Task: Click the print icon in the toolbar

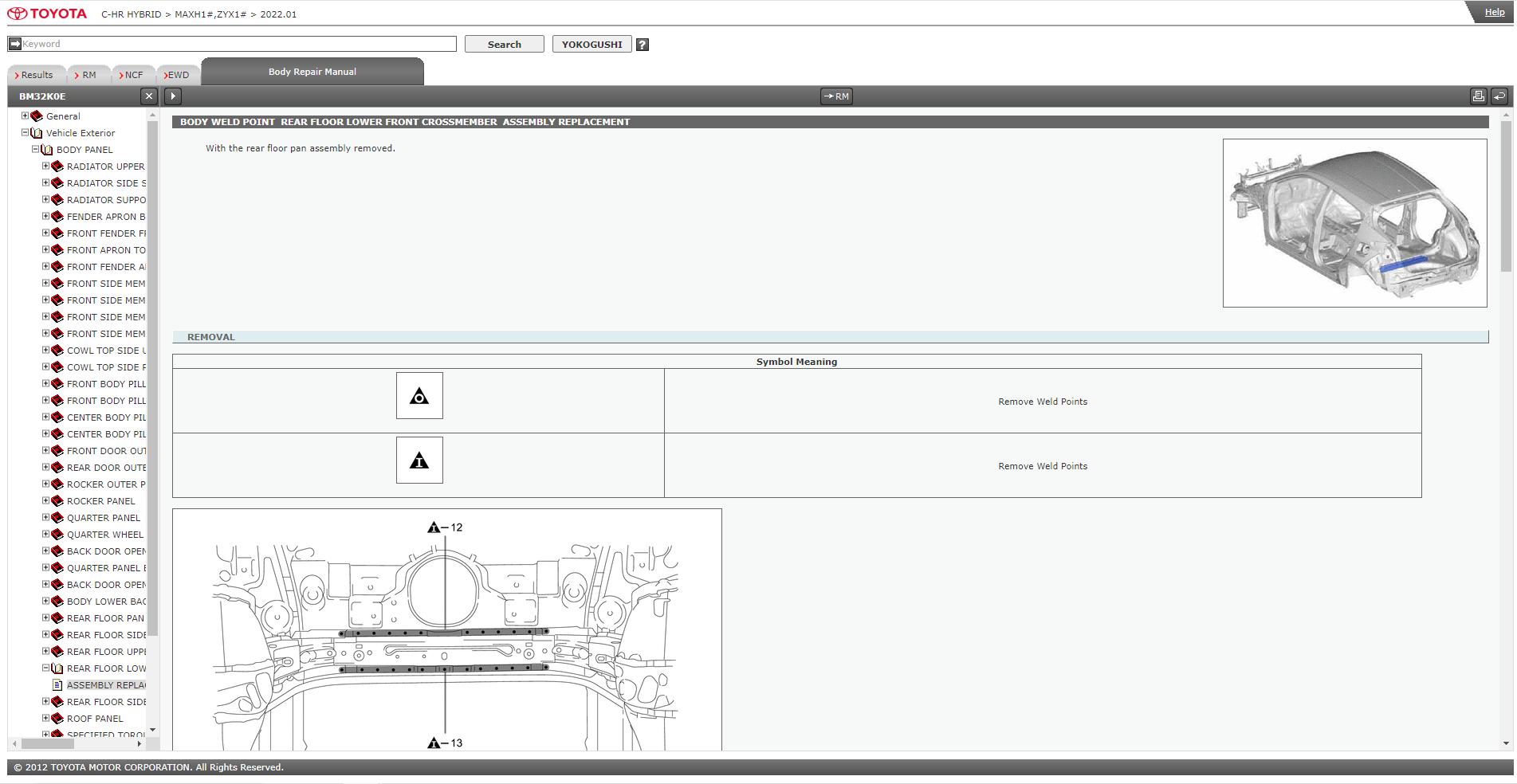Action: pyautogui.click(x=1478, y=96)
